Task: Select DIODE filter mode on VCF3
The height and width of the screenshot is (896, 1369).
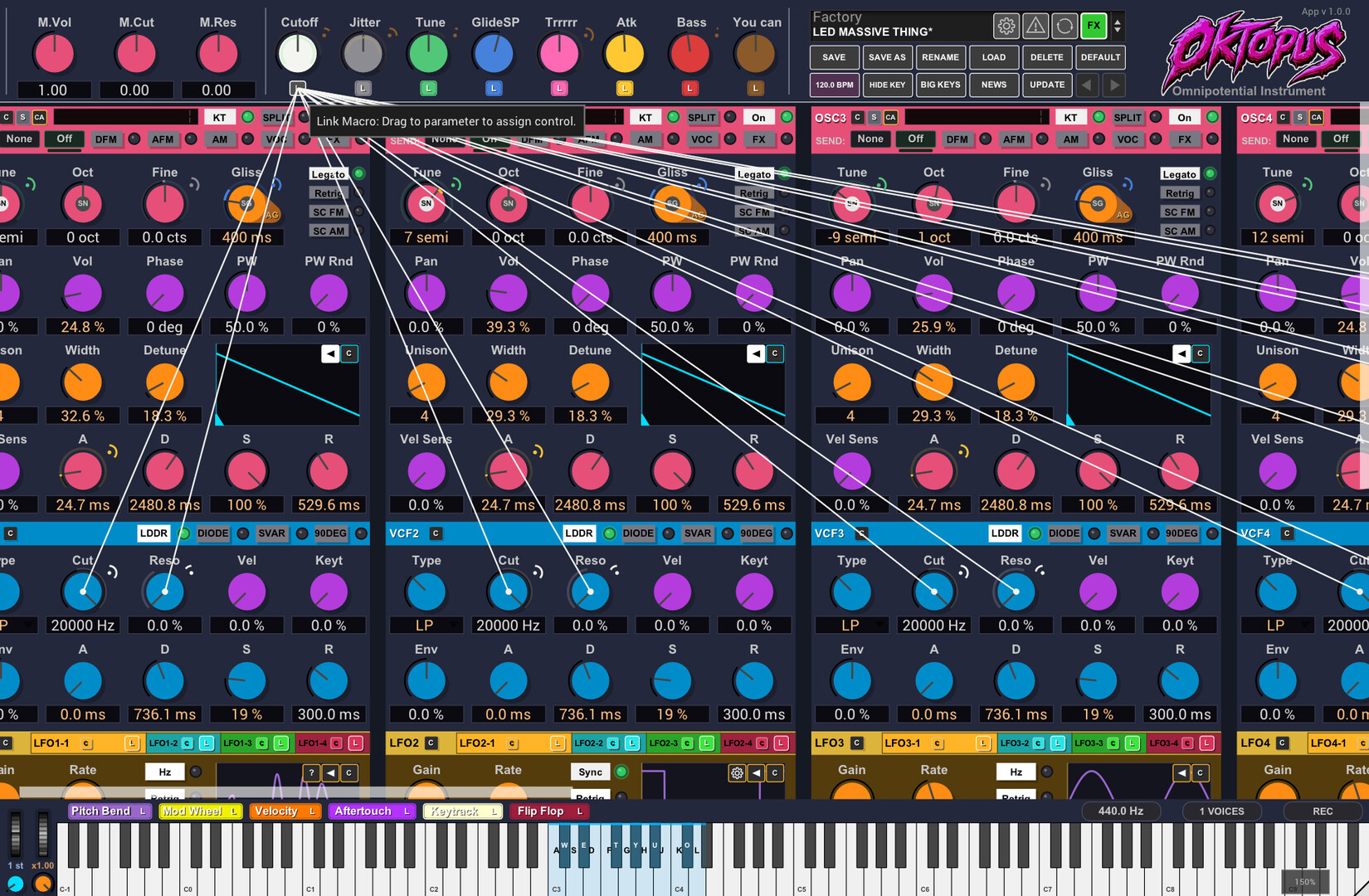Action: (1065, 533)
